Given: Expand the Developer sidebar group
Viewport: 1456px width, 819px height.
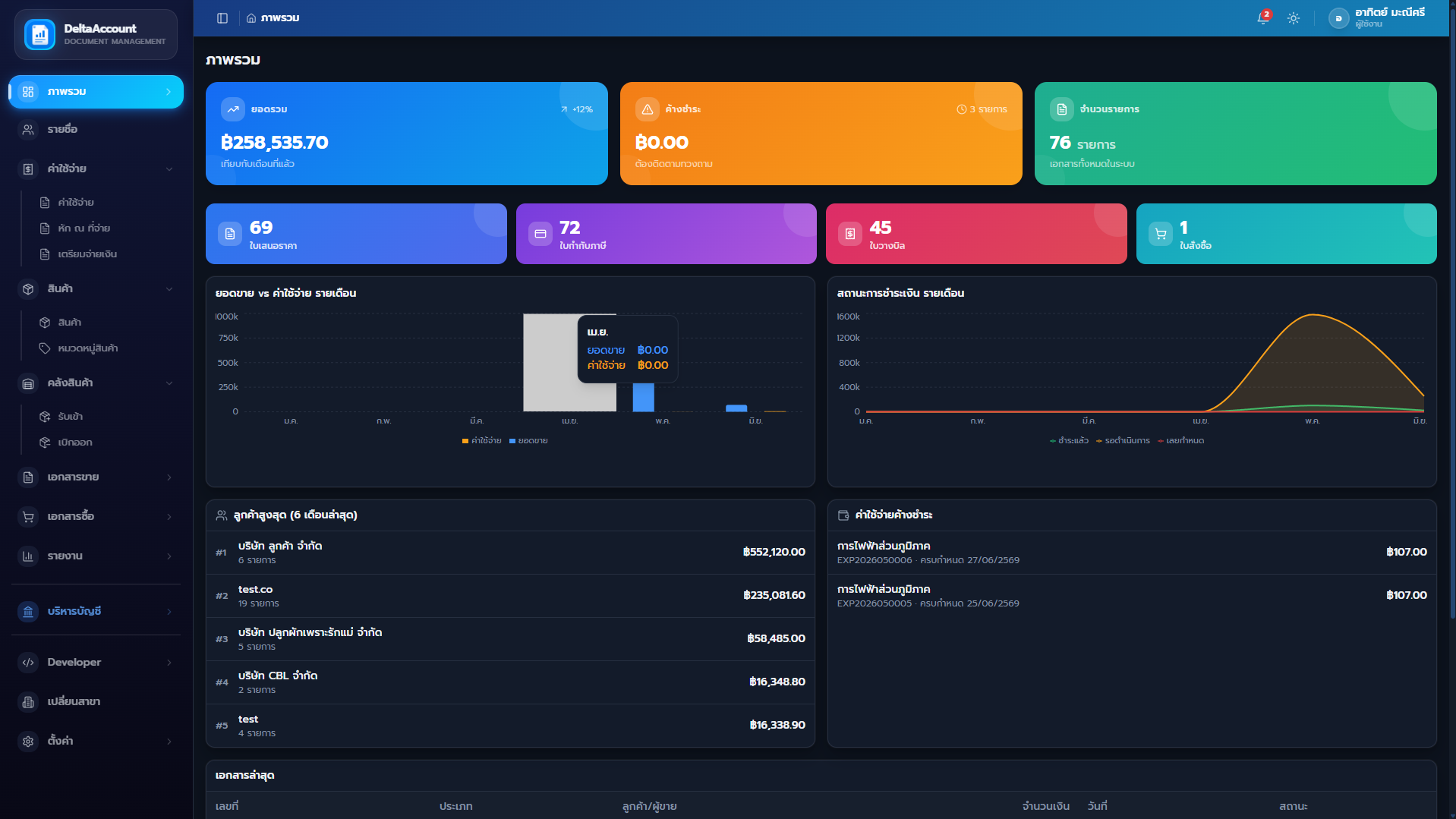Looking at the screenshot, I should click(x=96, y=663).
